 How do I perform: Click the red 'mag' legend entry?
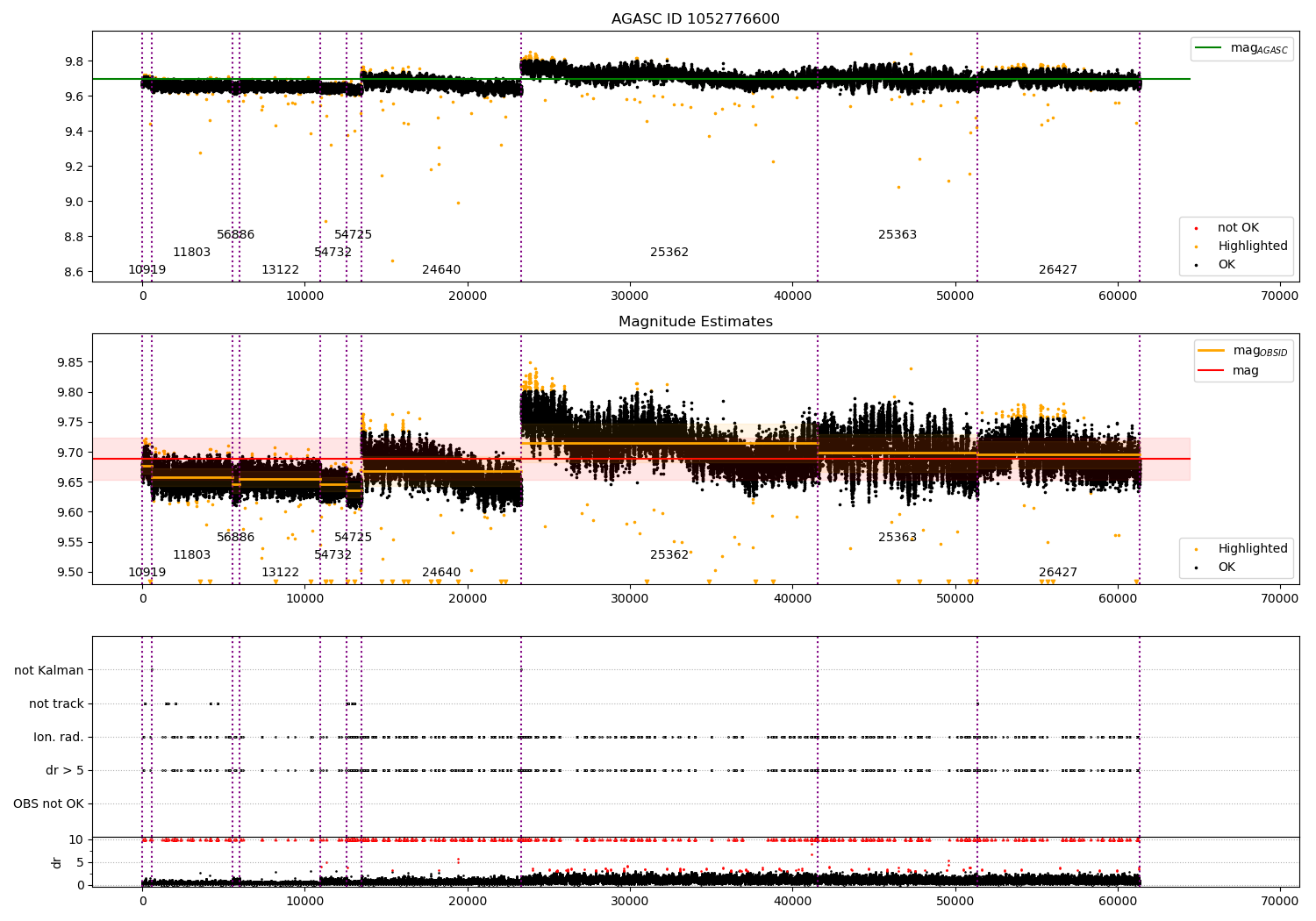click(x=1228, y=370)
